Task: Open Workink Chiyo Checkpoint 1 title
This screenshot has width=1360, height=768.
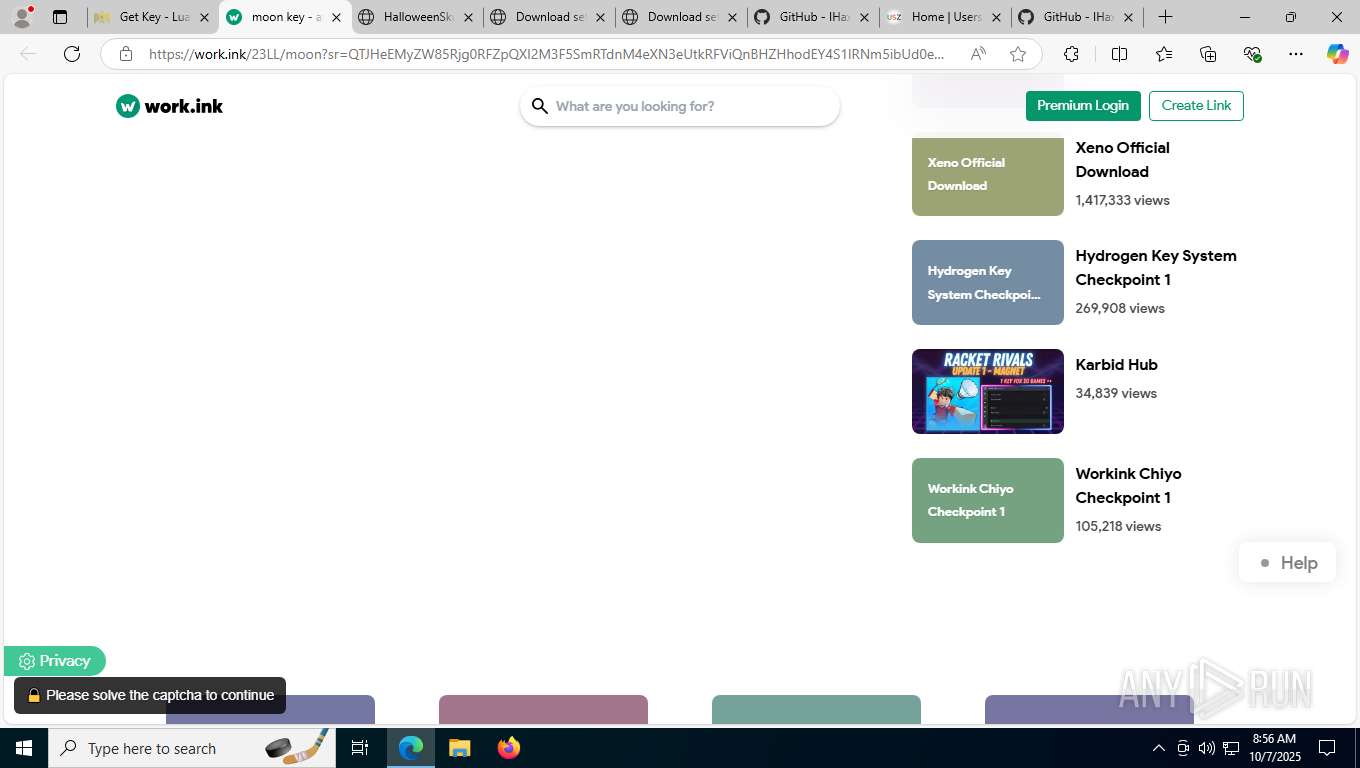Action: click(x=1128, y=486)
